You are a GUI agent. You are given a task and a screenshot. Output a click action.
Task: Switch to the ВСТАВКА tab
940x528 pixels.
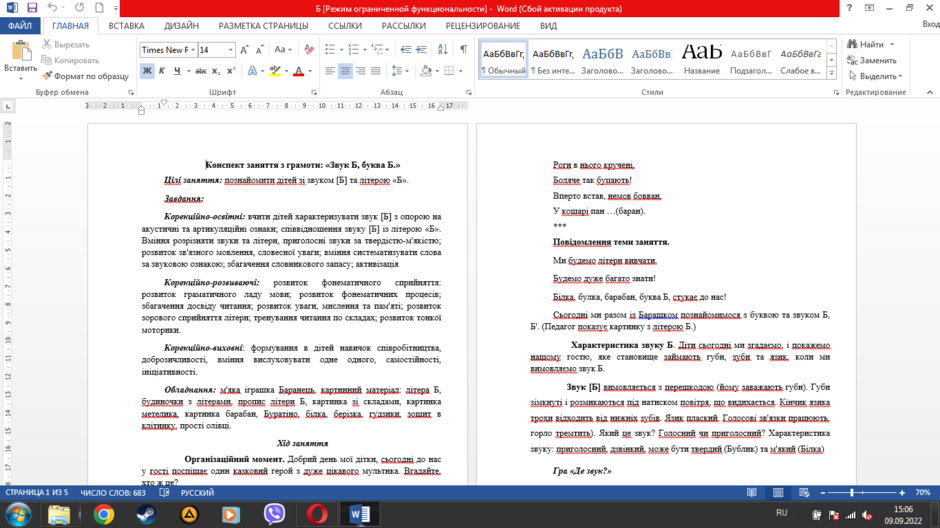(126, 26)
